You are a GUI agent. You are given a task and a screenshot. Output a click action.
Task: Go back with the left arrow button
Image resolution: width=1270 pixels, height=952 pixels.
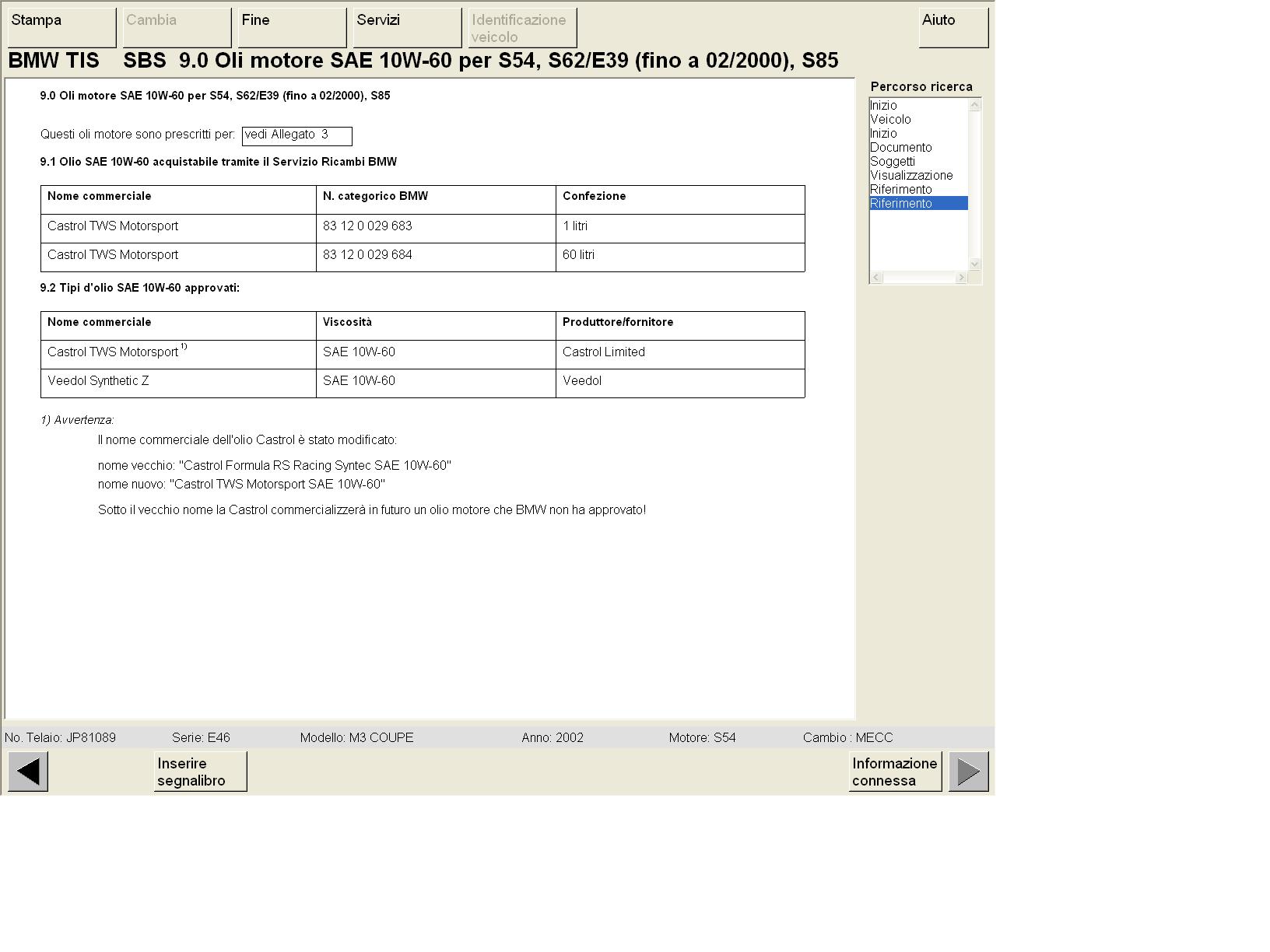click(x=28, y=772)
